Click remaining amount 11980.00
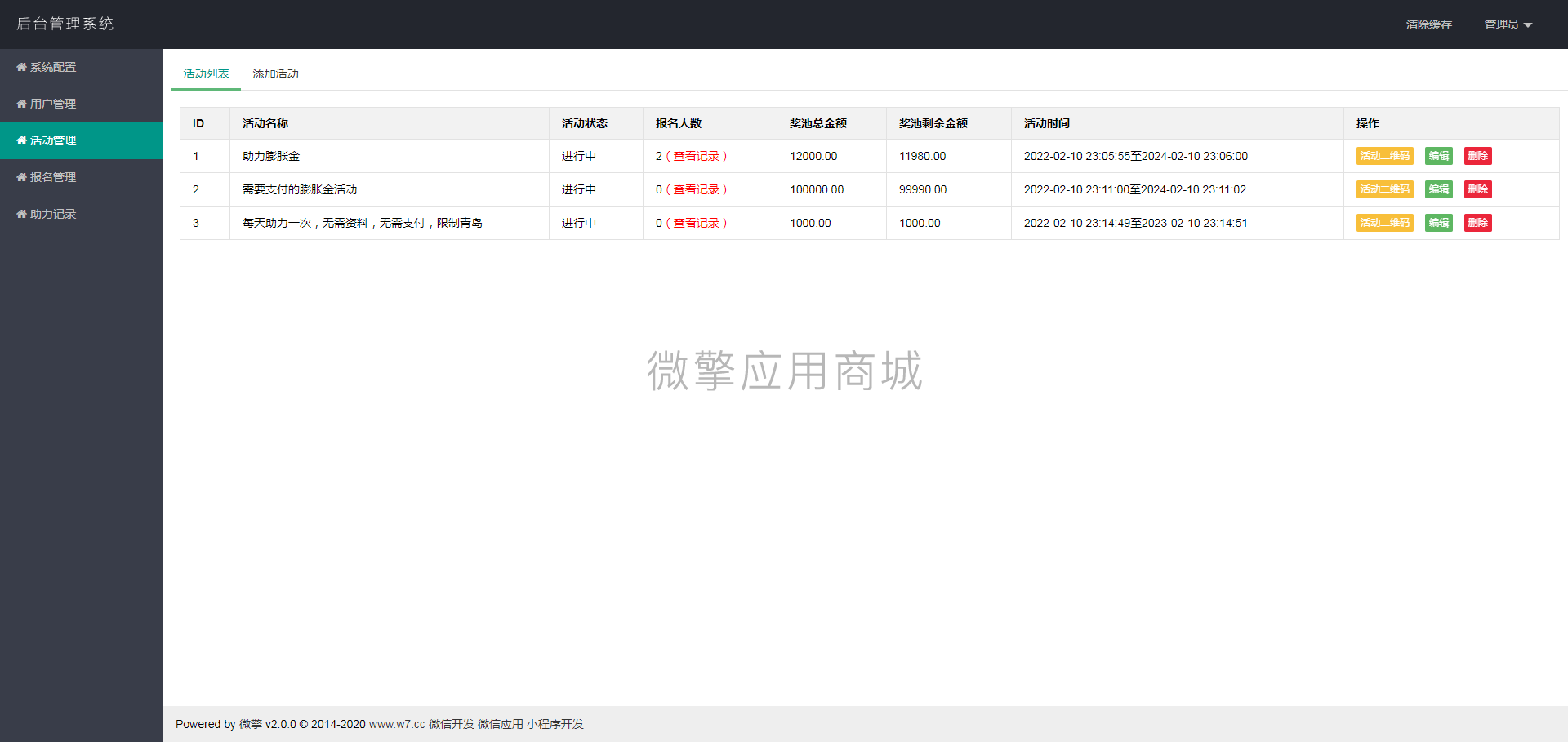 [923, 156]
